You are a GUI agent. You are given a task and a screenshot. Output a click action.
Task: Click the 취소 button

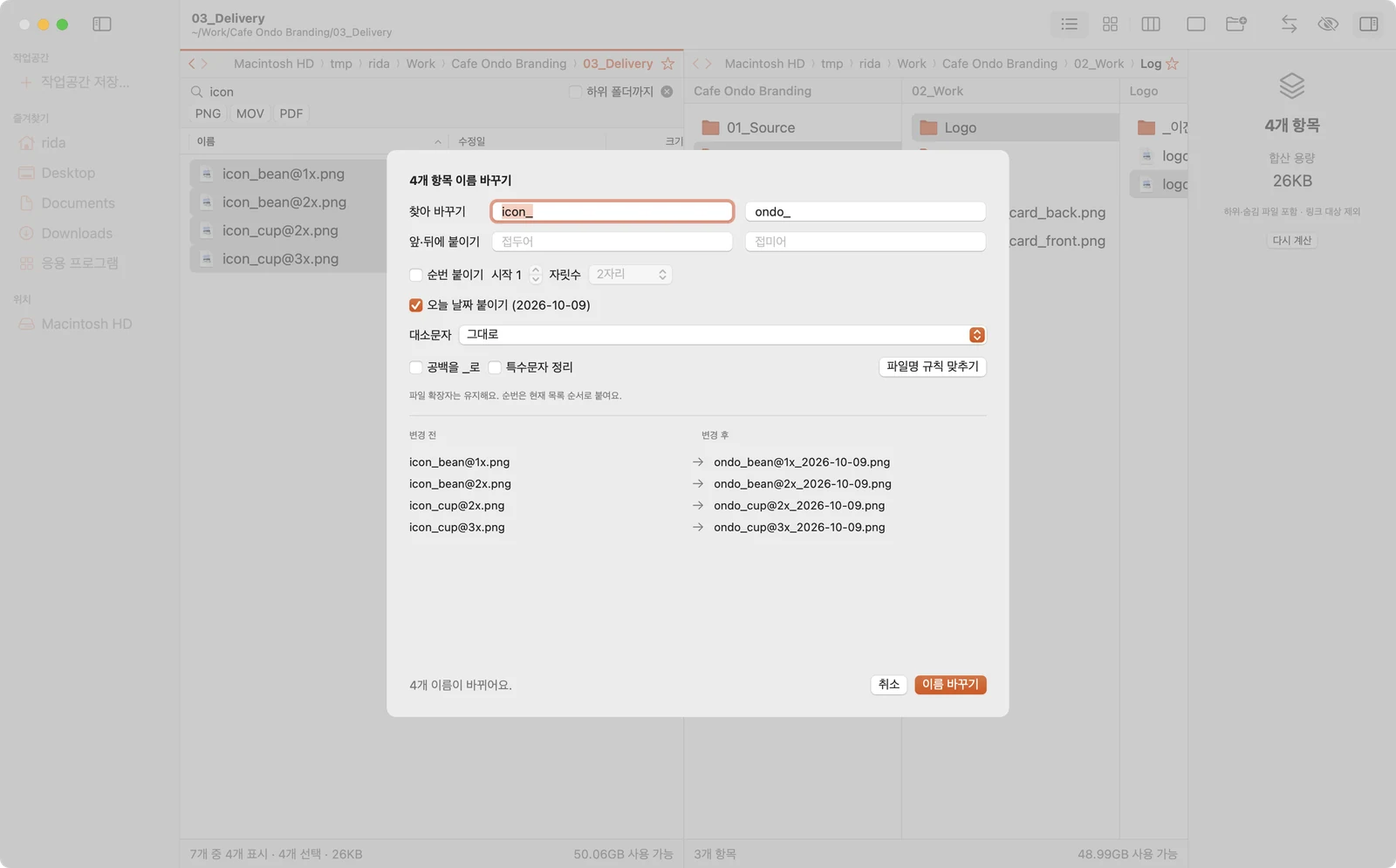point(889,685)
